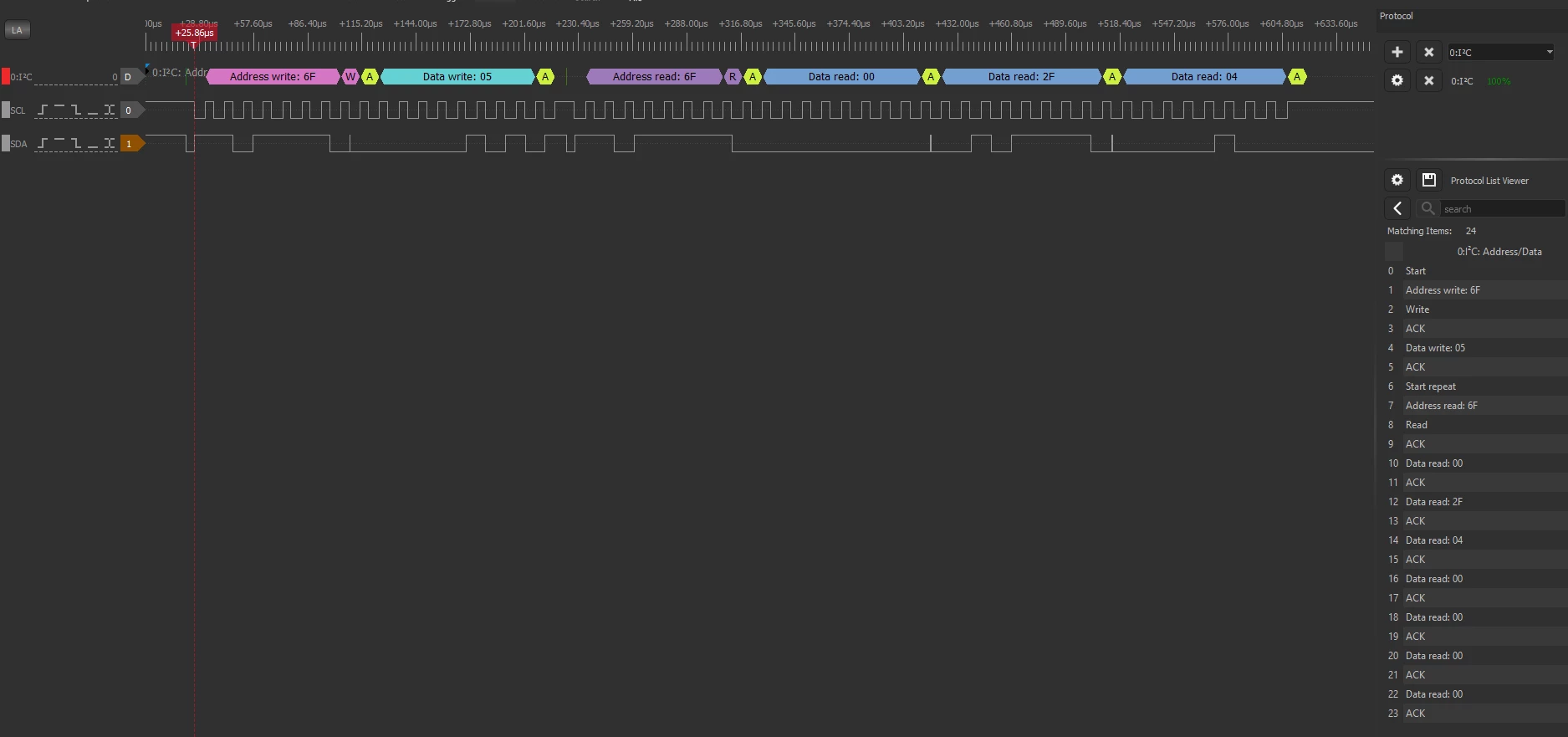The height and width of the screenshot is (737, 1568).
Task: Select the SCL channel index badge 0
Action: pos(129,110)
